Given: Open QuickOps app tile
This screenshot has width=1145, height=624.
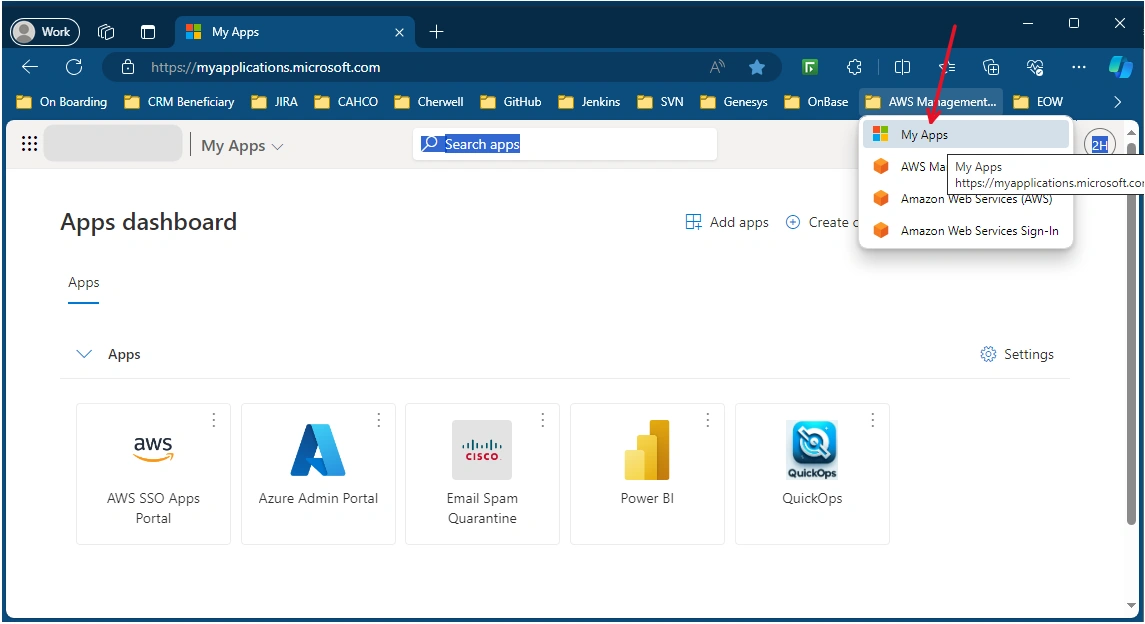Looking at the screenshot, I should (x=812, y=474).
